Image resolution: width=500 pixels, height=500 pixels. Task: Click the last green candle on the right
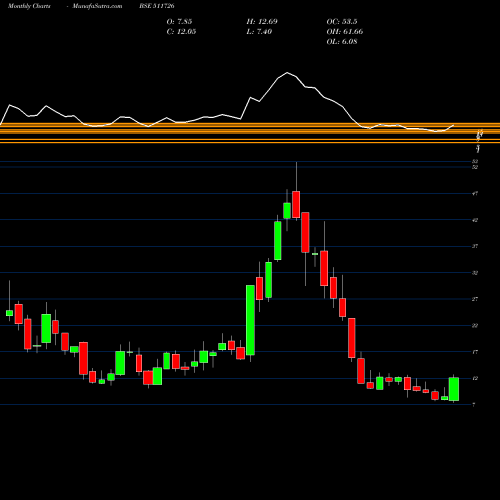(454, 389)
